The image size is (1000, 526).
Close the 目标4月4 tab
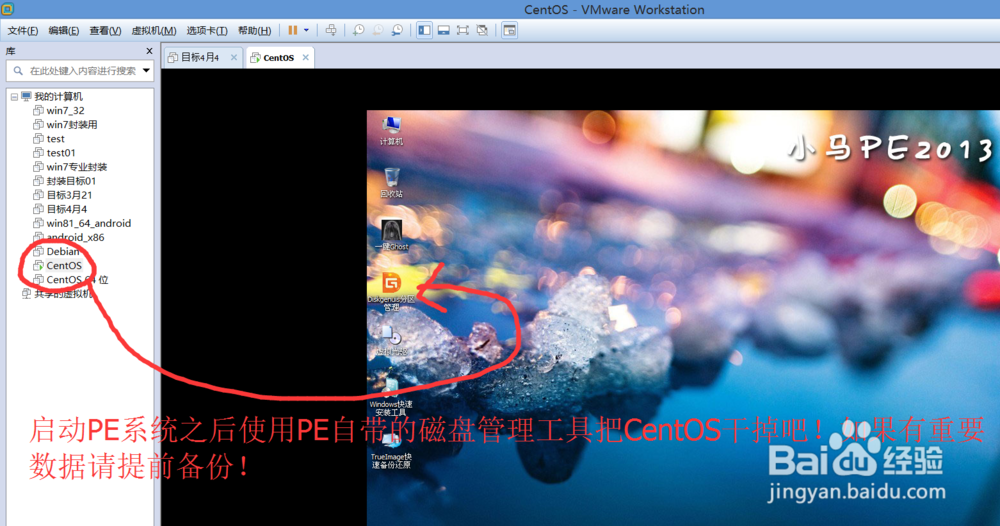[234, 57]
